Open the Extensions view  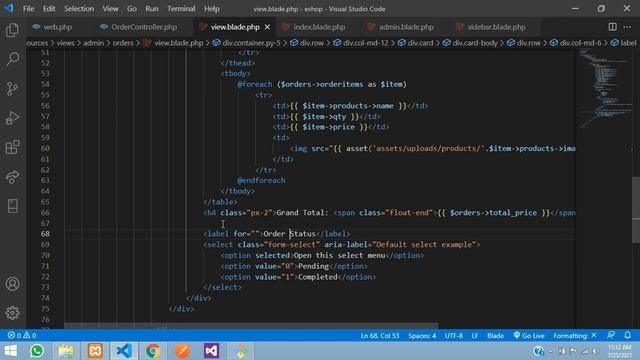click(12, 147)
